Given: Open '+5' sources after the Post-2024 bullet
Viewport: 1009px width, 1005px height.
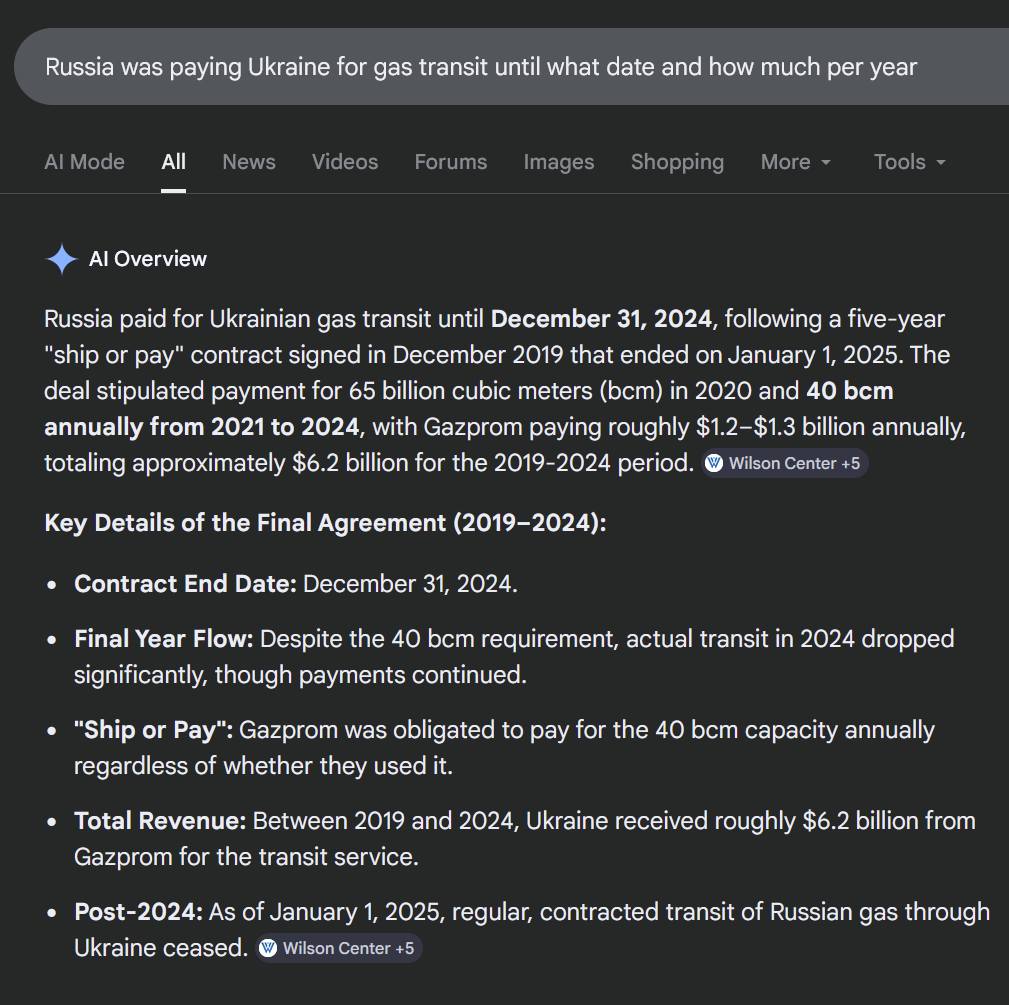Looking at the screenshot, I should click(x=403, y=948).
